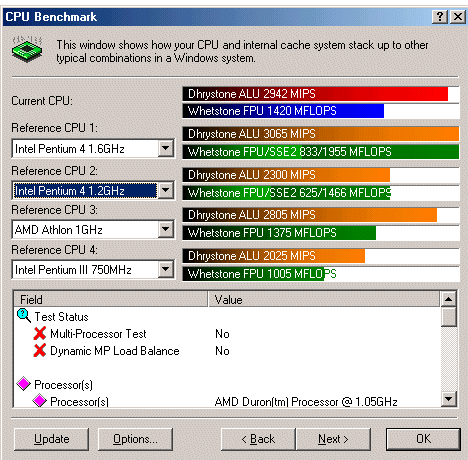Click the red X beside Multi-Processor Test

(40, 333)
